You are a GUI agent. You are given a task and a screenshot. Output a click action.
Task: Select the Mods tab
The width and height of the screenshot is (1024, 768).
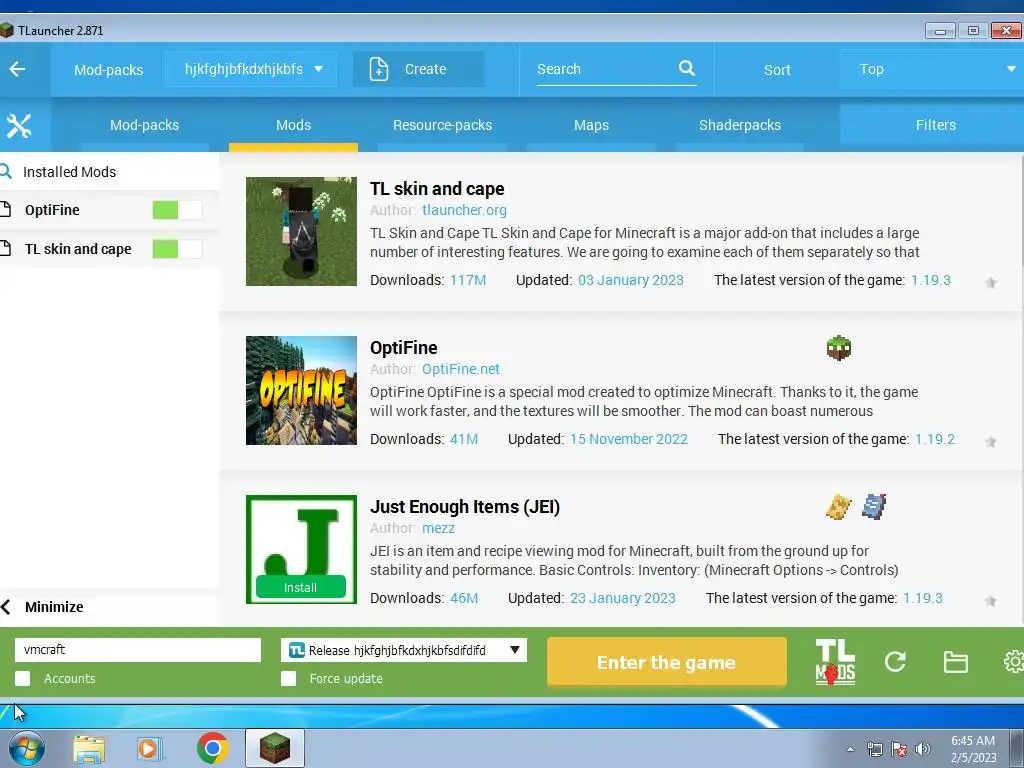point(293,125)
